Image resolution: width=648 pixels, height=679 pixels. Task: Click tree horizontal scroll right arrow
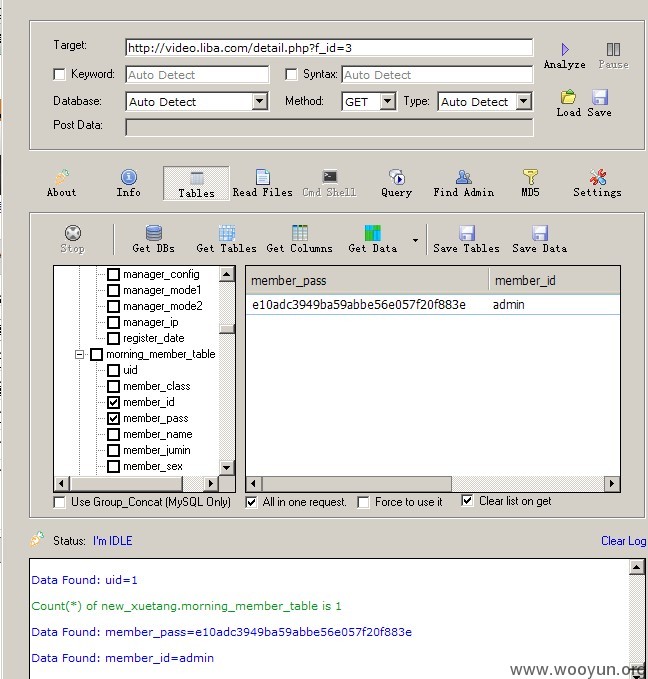[211, 483]
